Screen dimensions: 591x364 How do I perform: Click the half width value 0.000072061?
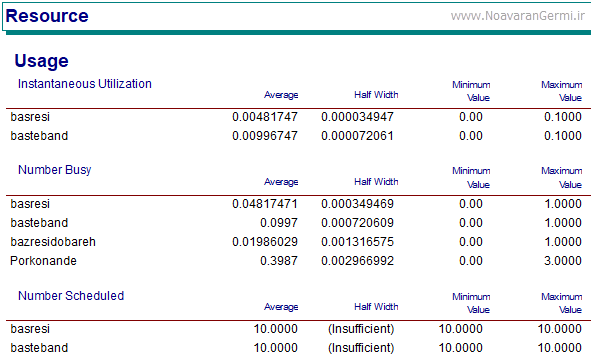tap(357, 136)
